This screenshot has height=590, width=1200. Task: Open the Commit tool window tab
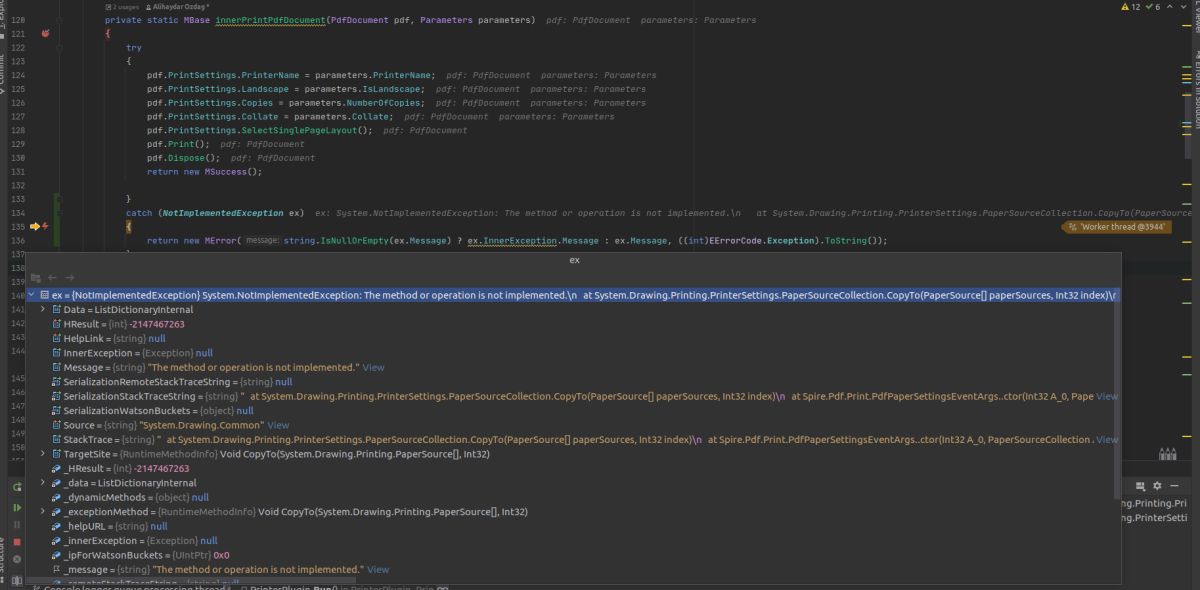3,72
